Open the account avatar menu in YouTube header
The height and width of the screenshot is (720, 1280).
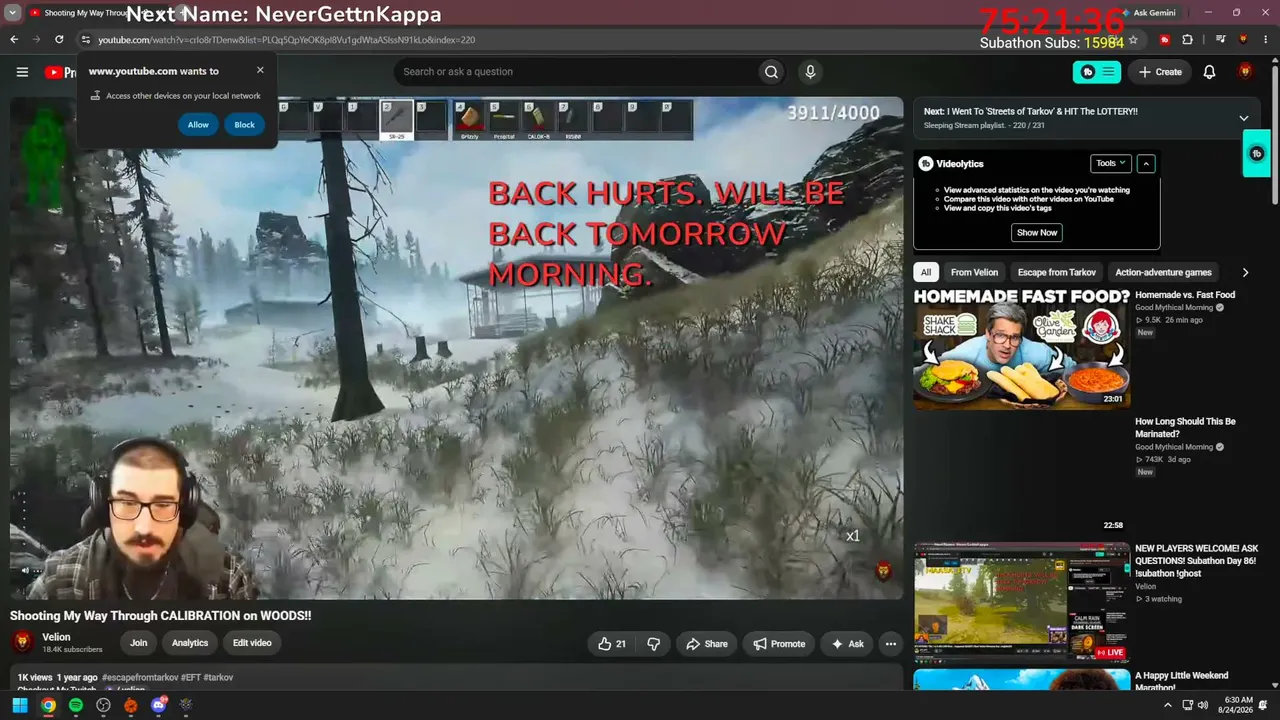point(1245,72)
